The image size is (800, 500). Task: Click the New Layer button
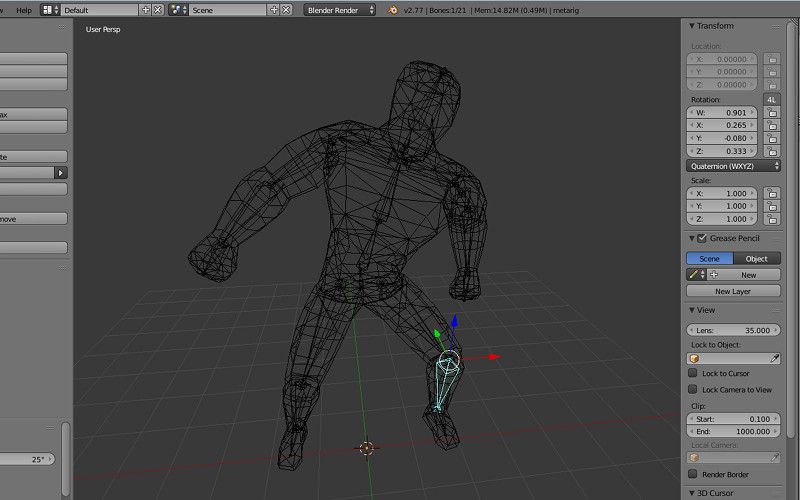coord(733,291)
